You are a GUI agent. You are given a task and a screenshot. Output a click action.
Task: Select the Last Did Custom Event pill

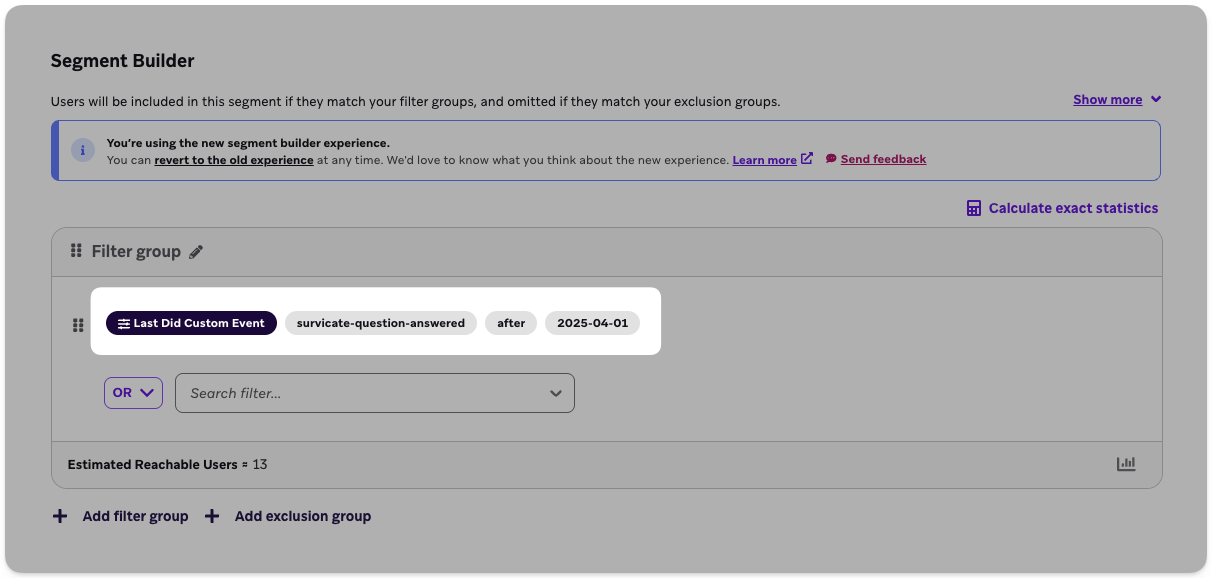(x=191, y=323)
